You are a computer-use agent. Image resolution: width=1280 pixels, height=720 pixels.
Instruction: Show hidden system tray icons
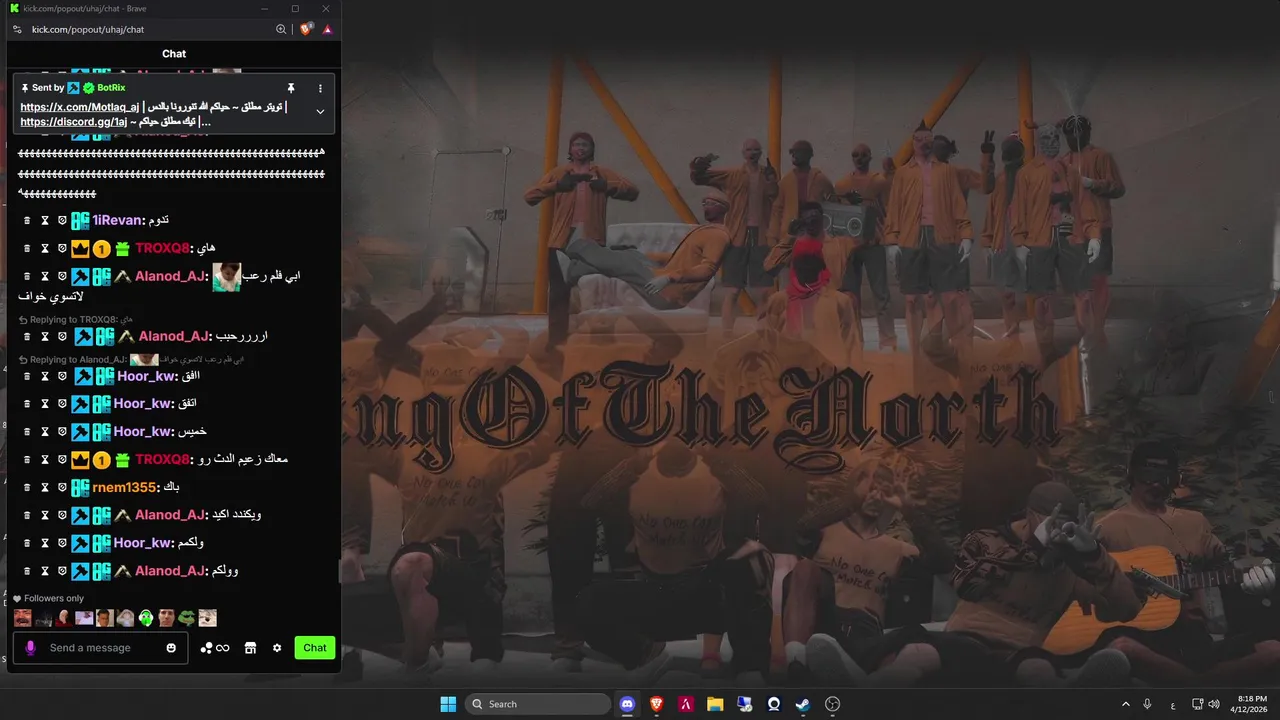(x=1126, y=704)
